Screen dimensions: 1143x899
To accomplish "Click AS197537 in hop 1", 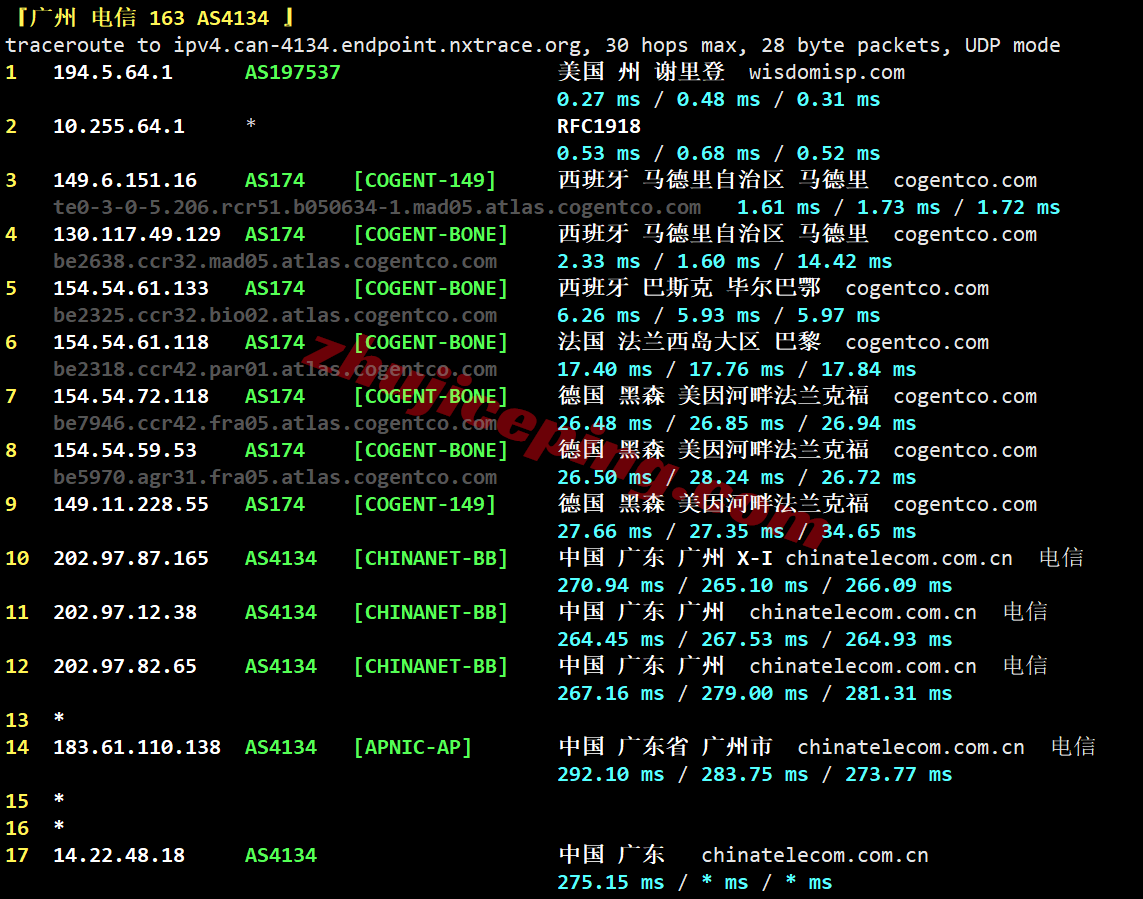I will point(293,72).
